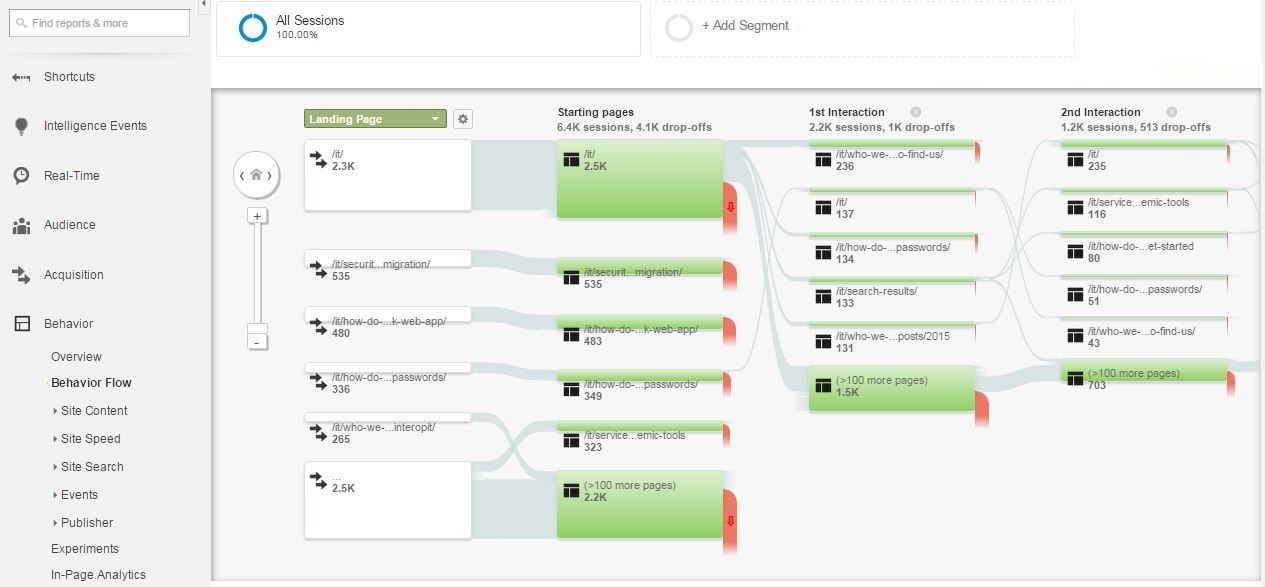Remove the 1st Interaction column
Viewport: 1265px width, 587px height.
click(x=915, y=112)
